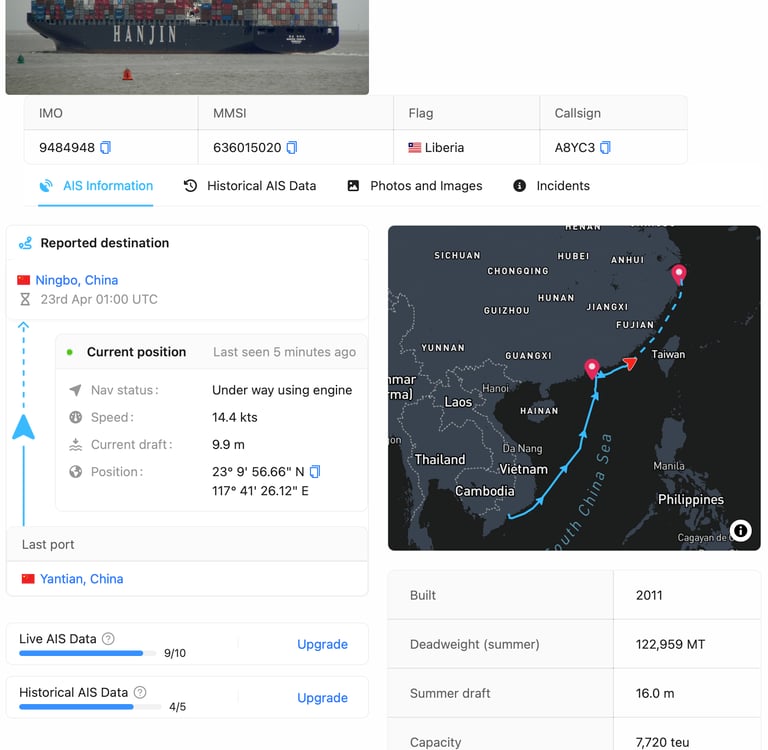Click the '9/10' Live AIS score
The height and width of the screenshot is (750, 768).
tap(175, 653)
